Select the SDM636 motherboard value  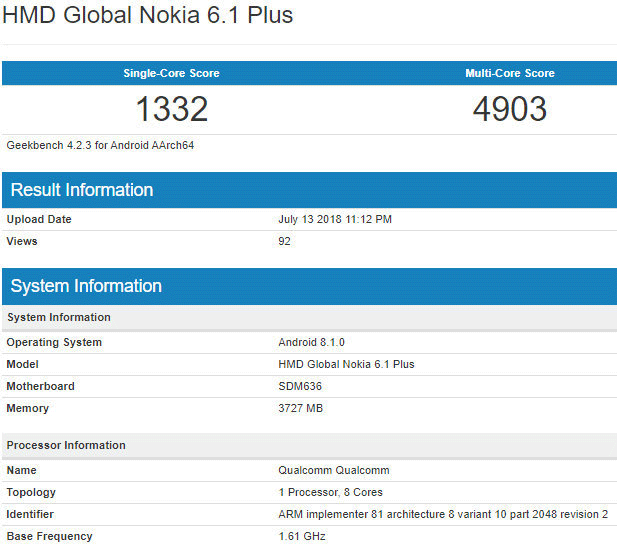[x=299, y=386]
